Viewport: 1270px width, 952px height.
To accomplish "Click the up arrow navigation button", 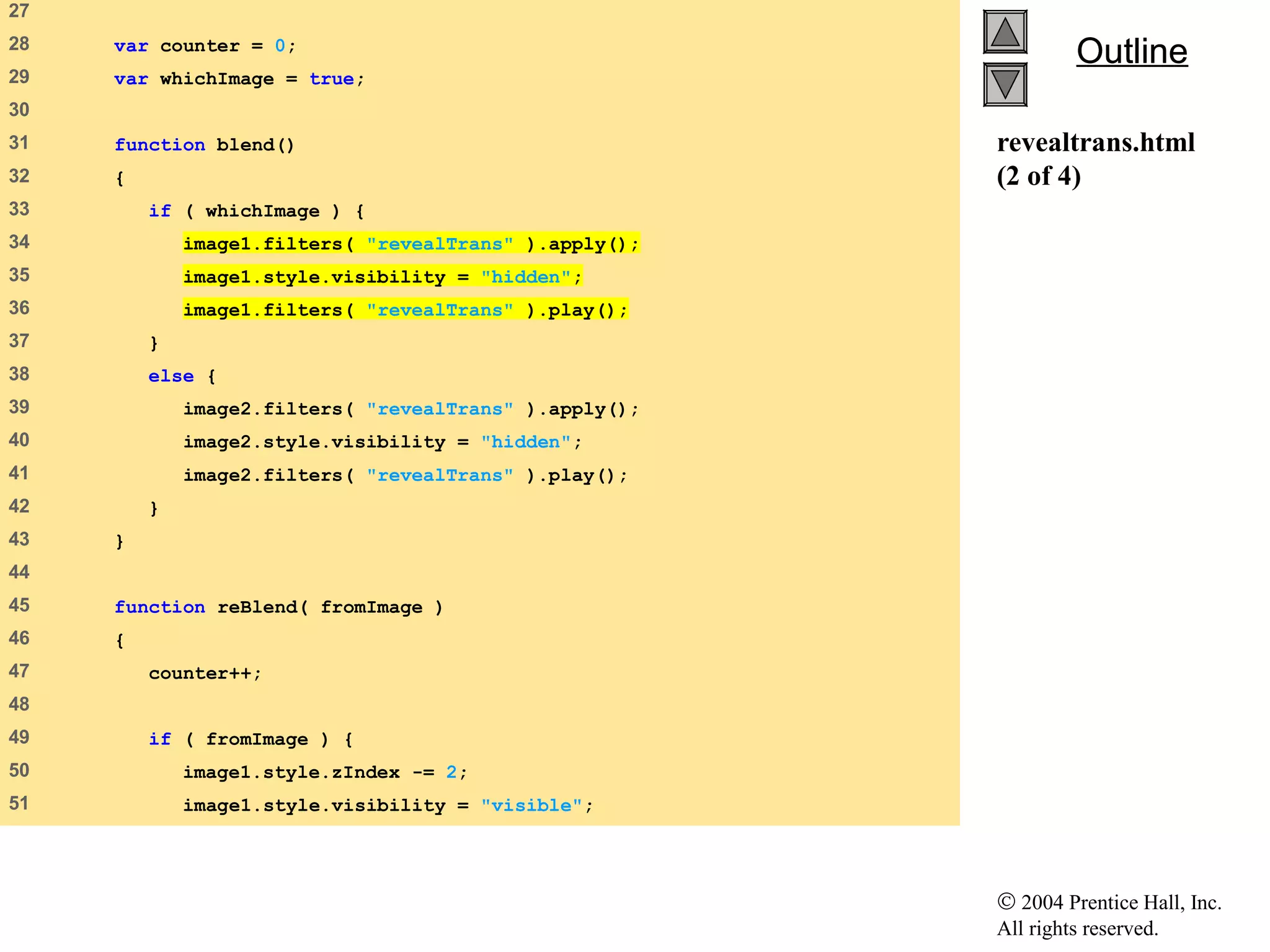I will (x=1005, y=32).
